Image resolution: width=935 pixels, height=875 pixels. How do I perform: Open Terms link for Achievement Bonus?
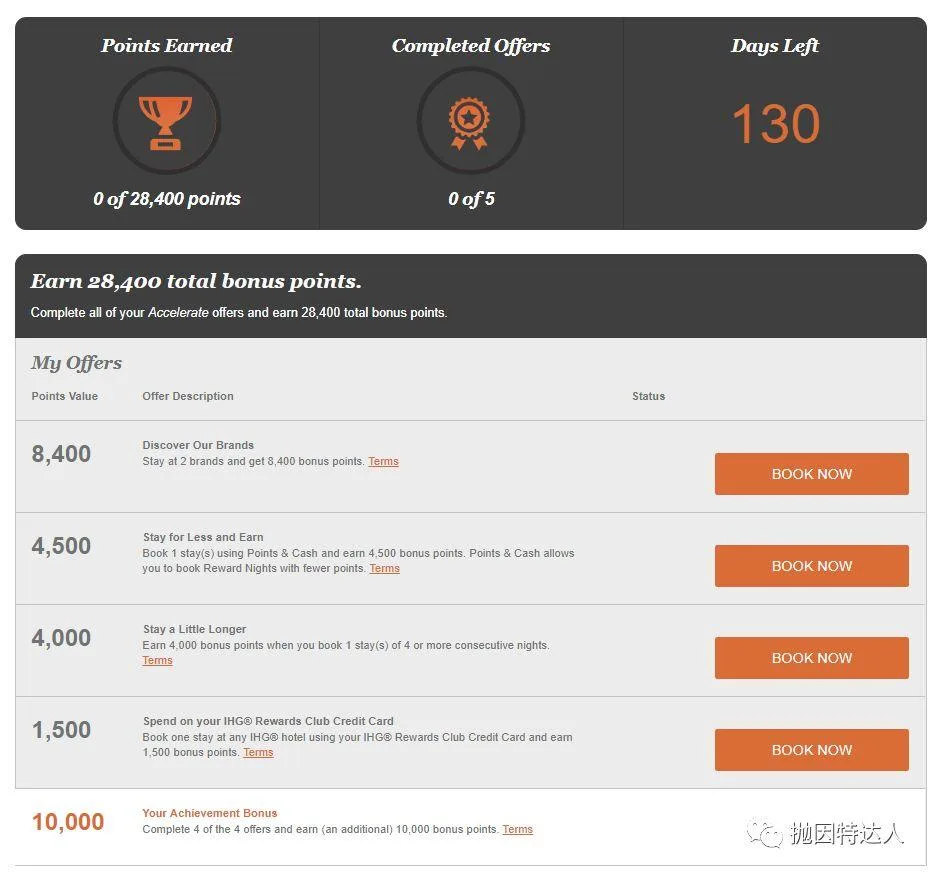518,829
